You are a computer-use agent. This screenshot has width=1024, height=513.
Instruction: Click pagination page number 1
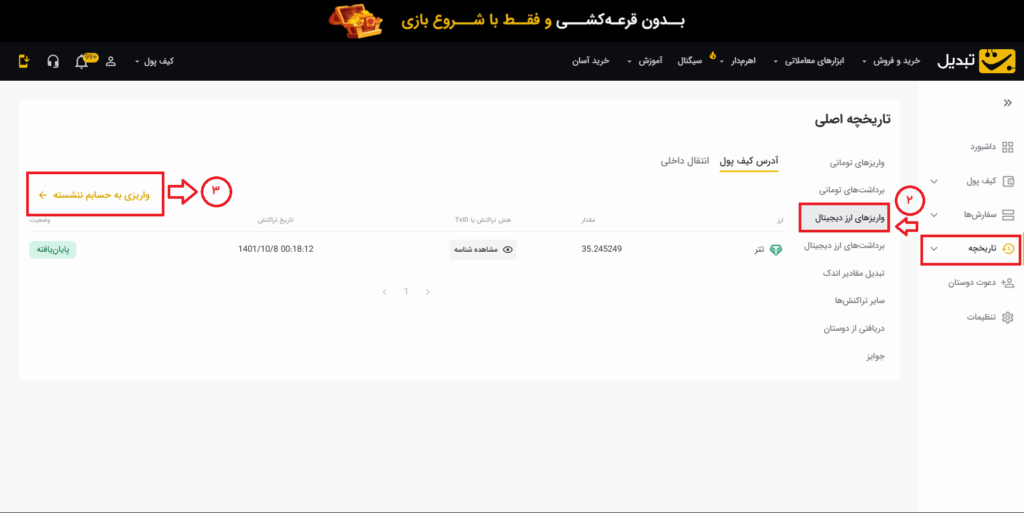406,292
